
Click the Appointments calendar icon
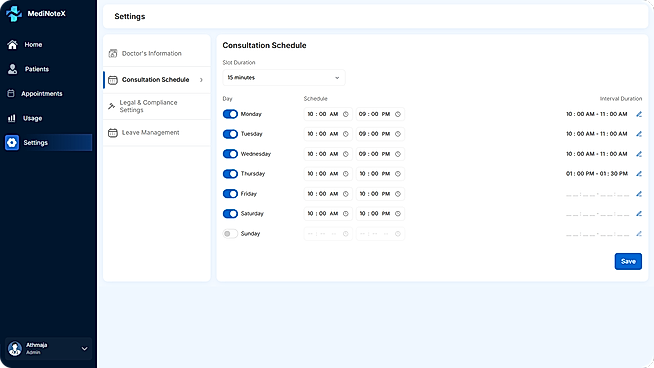[x=11, y=93]
